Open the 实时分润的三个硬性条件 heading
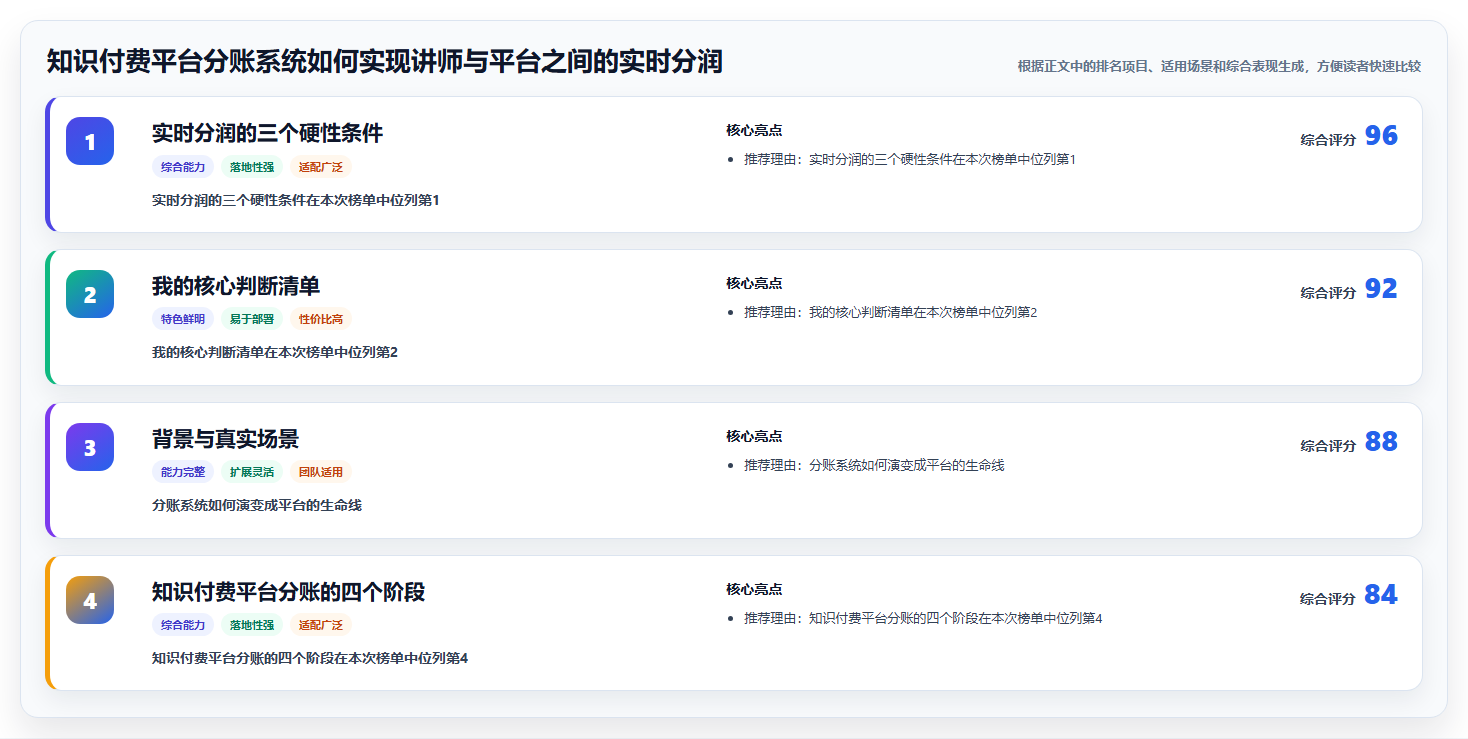Image resolution: width=1468 pixels, height=739 pixels. tap(267, 133)
